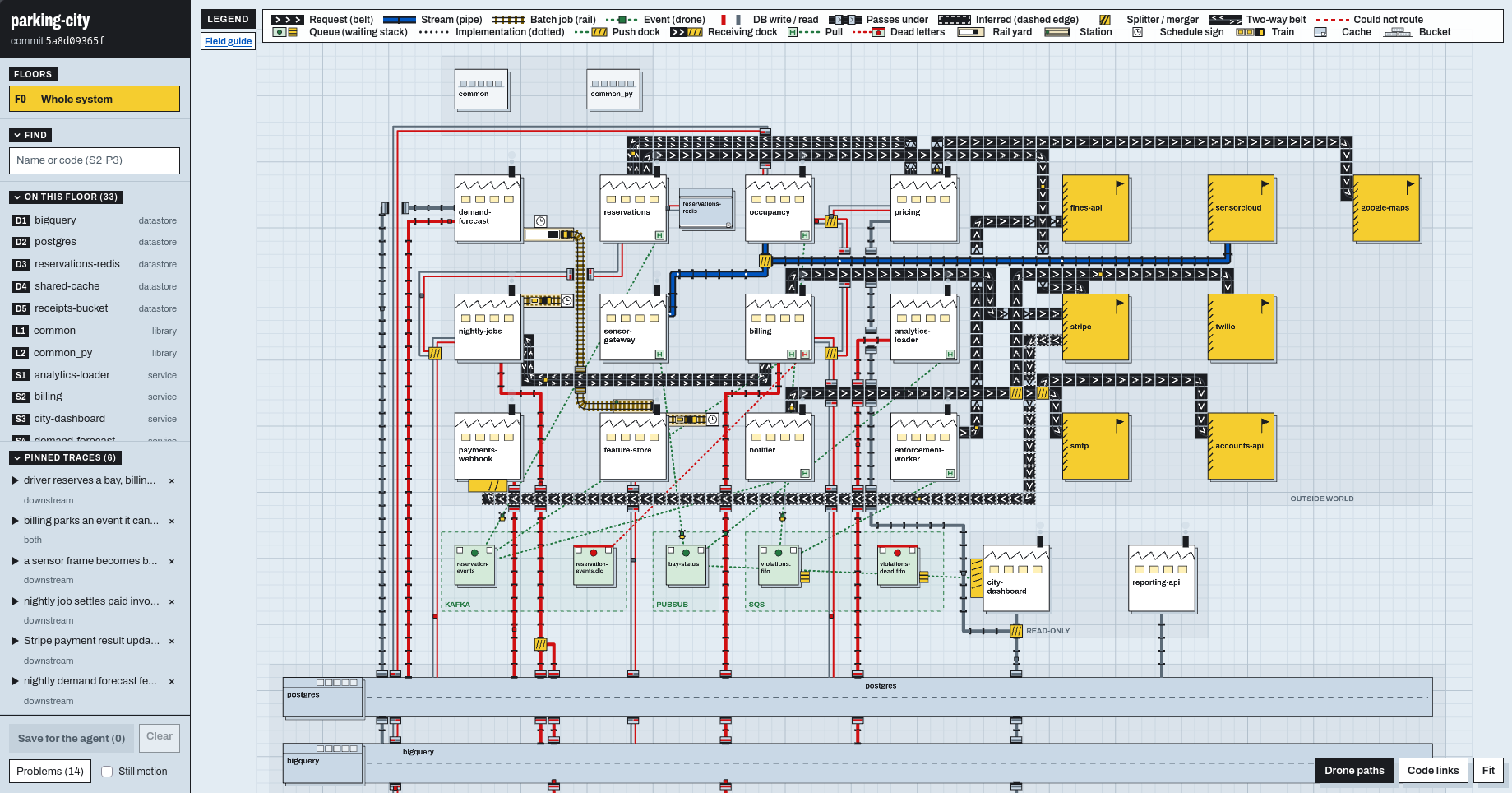This screenshot has height=793, width=1512.
Task: Select the common_py library node
Action: pos(613,90)
